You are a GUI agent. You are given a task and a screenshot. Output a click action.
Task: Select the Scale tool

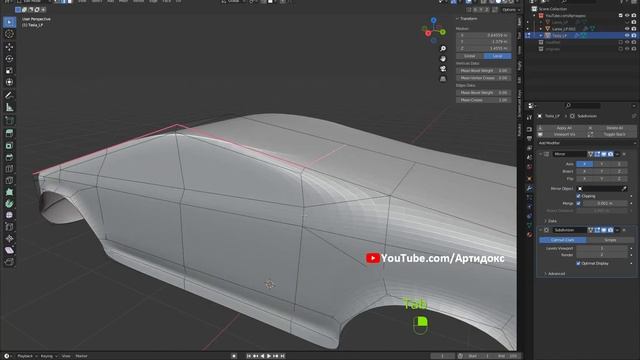[x=9, y=71]
